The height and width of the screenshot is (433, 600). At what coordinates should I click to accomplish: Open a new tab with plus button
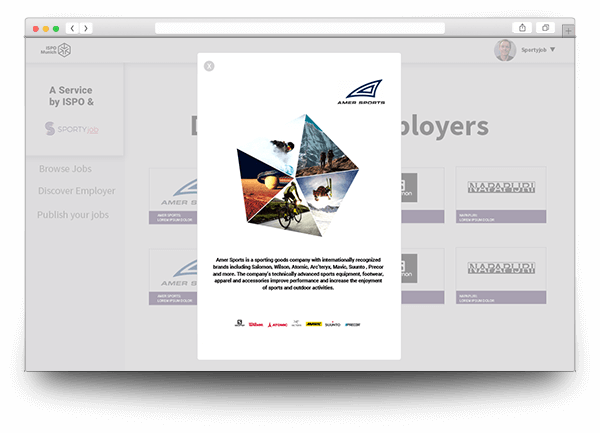coord(568,31)
